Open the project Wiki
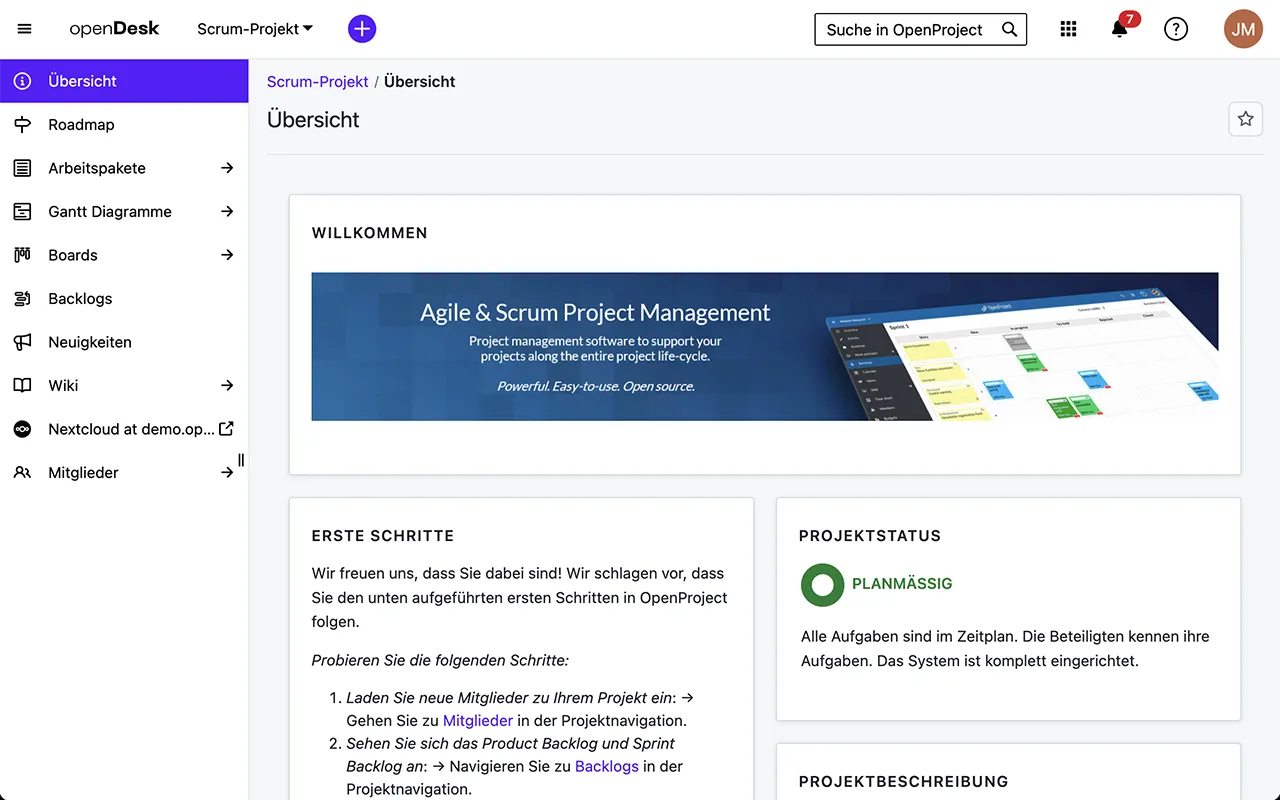This screenshot has width=1280, height=800. click(x=63, y=385)
